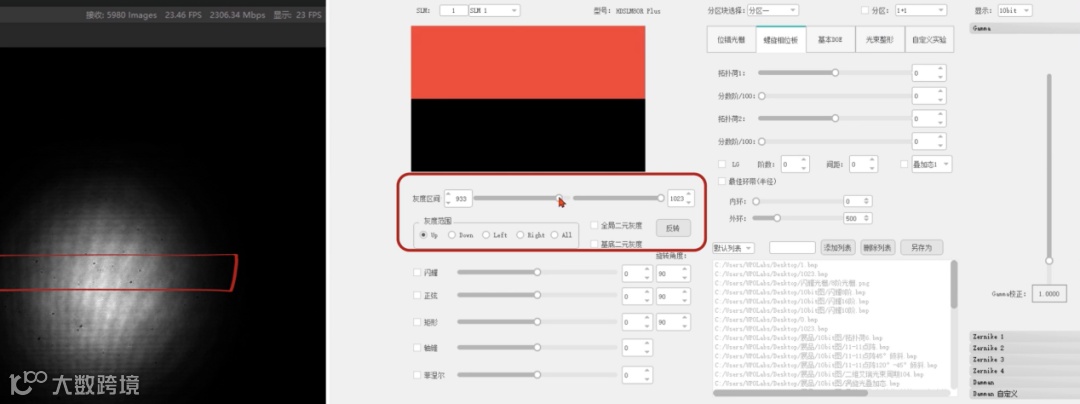Image resolution: width=1080 pixels, height=404 pixels.
Task: Expand the 叠加态1 dropdown
Action: 931,164
